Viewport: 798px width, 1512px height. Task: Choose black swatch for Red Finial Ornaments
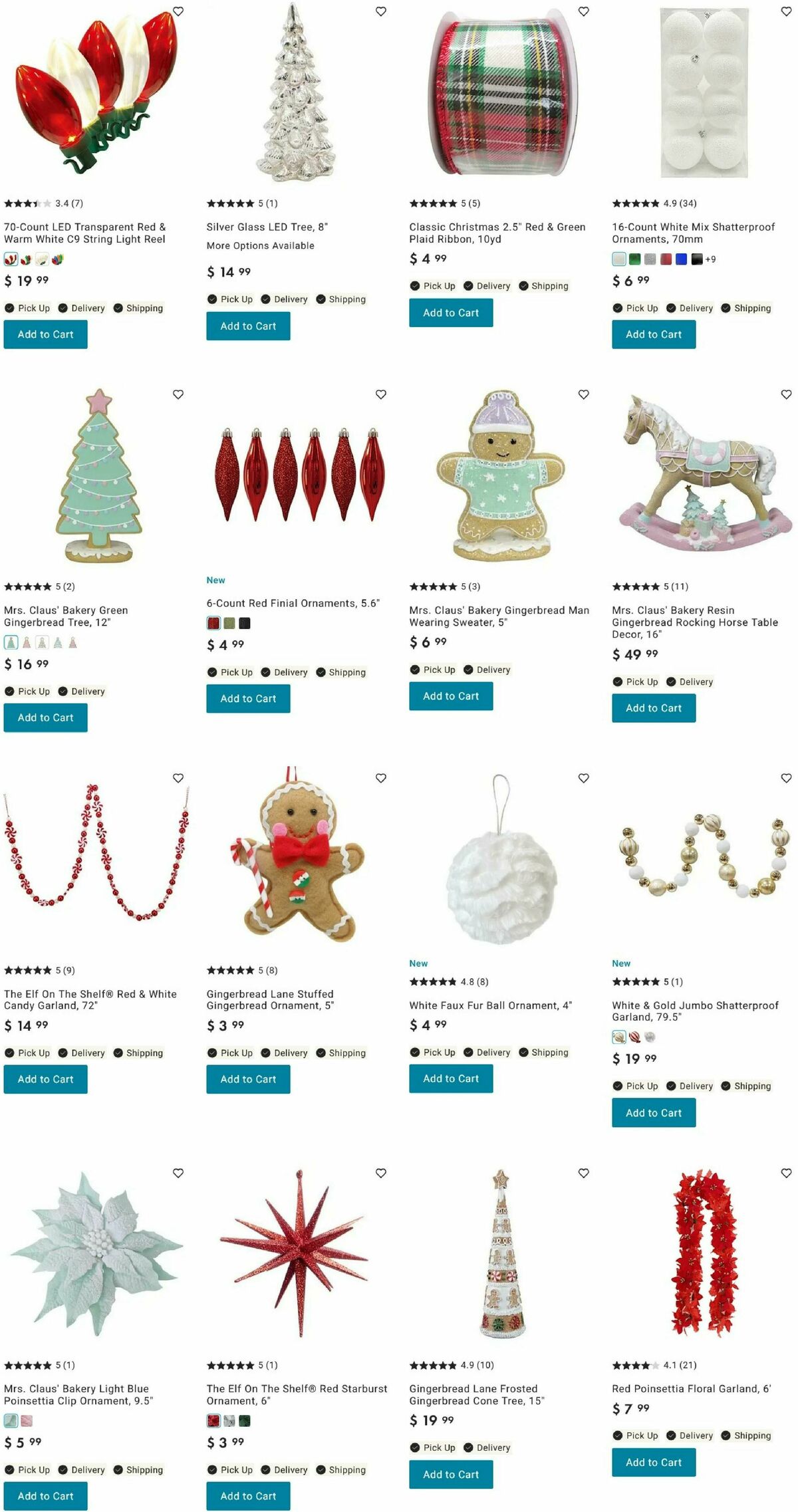pyautogui.click(x=245, y=624)
